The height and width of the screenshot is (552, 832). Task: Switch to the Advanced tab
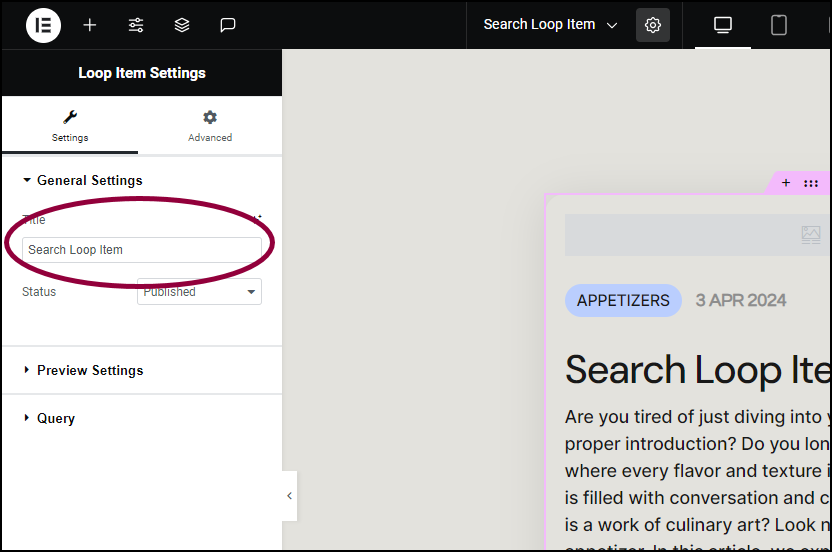click(210, 126)
